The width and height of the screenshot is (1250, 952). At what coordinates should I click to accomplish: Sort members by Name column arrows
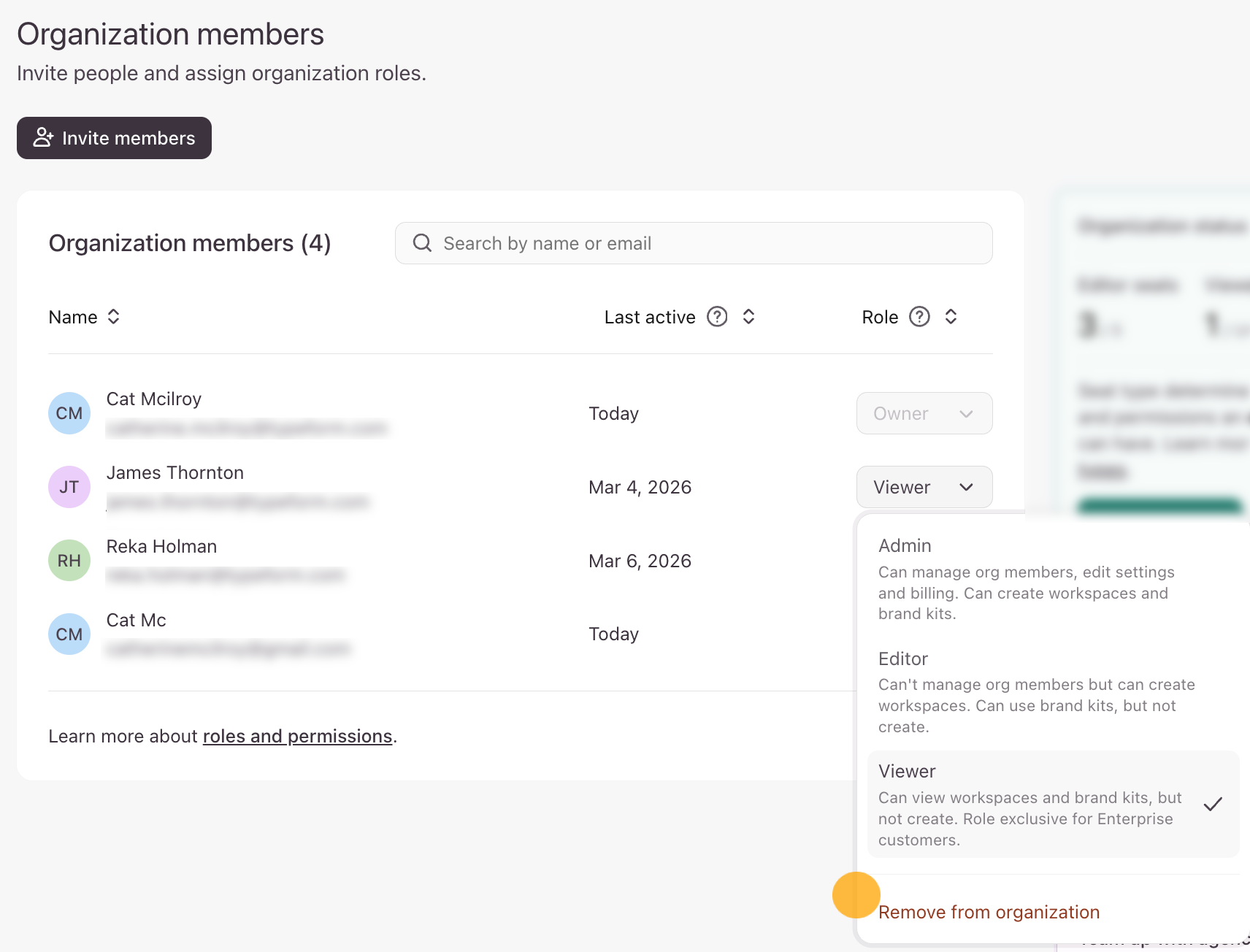click(x=114, y=317)
